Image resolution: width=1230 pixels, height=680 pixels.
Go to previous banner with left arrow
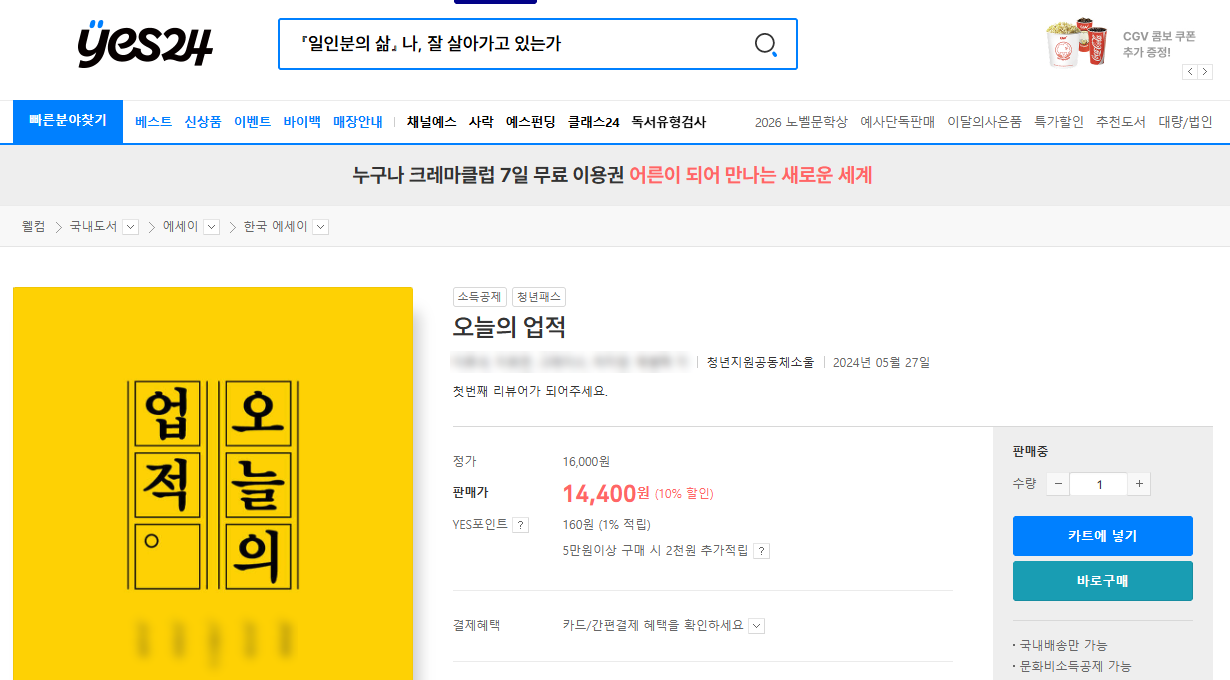(x=1190, y=72)
